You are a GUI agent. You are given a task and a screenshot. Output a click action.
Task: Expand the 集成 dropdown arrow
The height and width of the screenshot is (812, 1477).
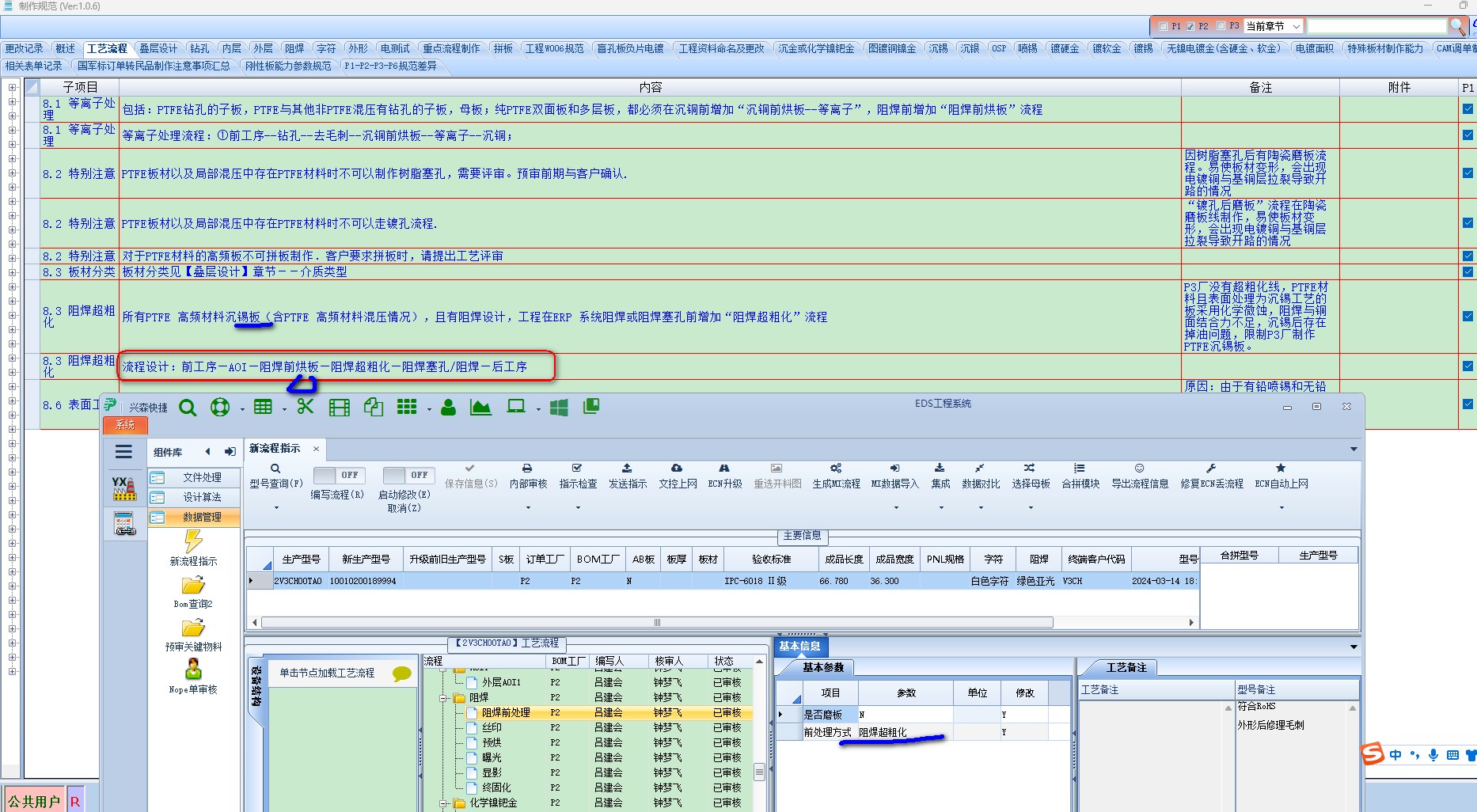coord(941,507)
